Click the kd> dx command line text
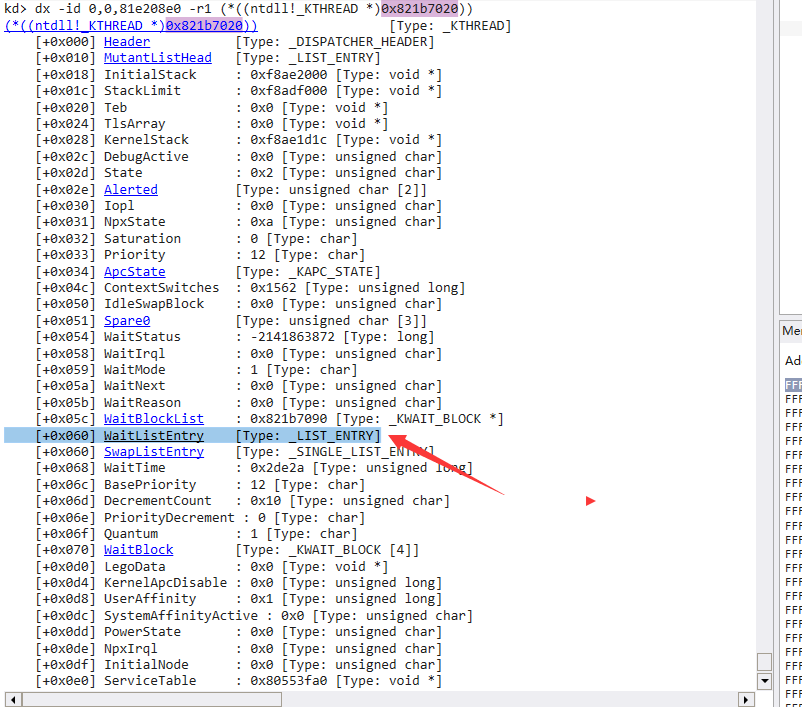This screenshot has height=707, width=802. coord(239,9)
